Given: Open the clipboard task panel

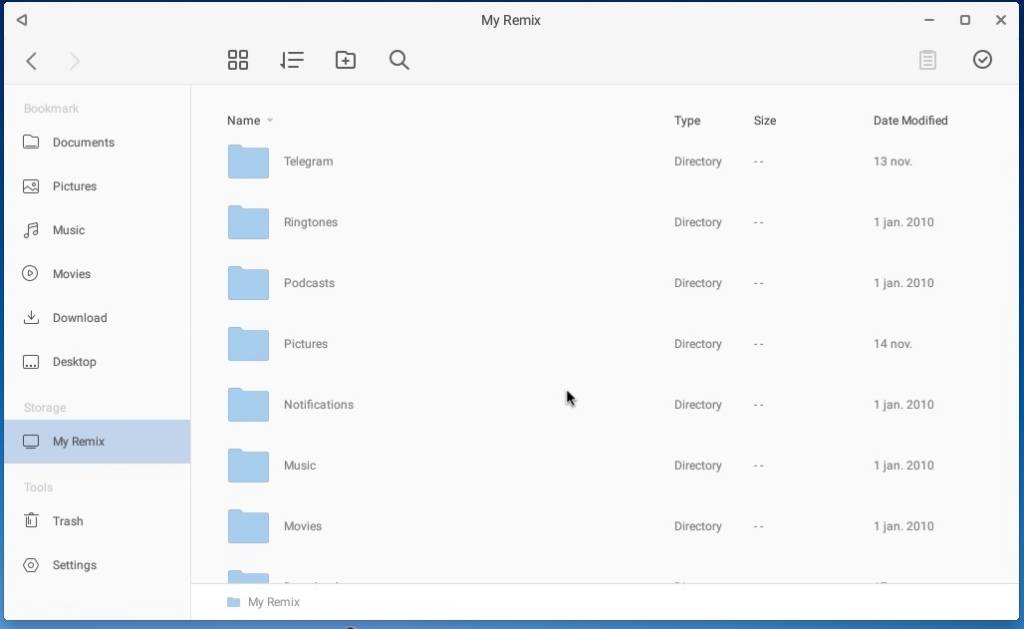Looking at the screenshot, I should pyautogui.click(x=927, y=60).
